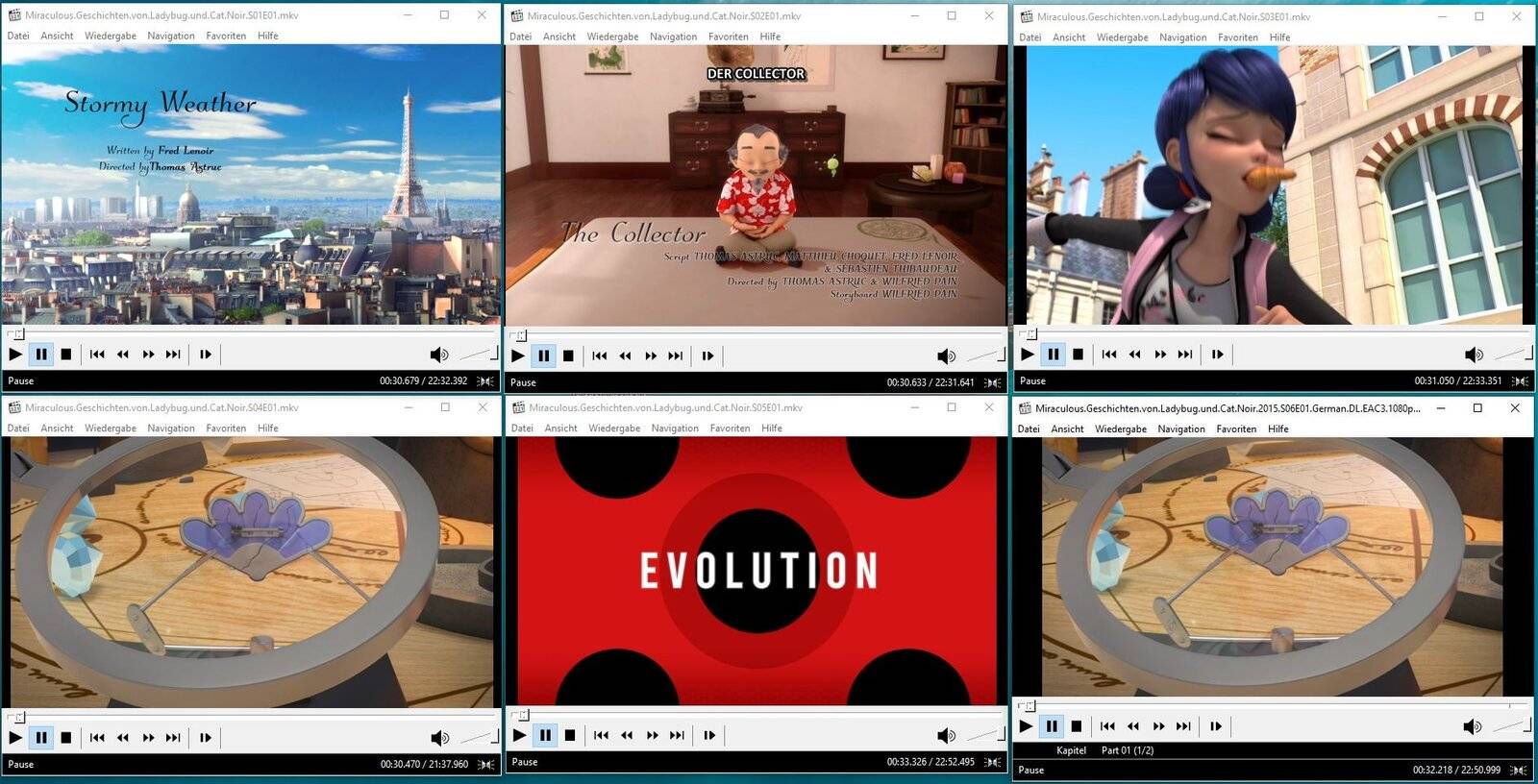Toggle mute in the S04E01 player
The height and width of the screenshot is (784, 1538).
(440, 738)
